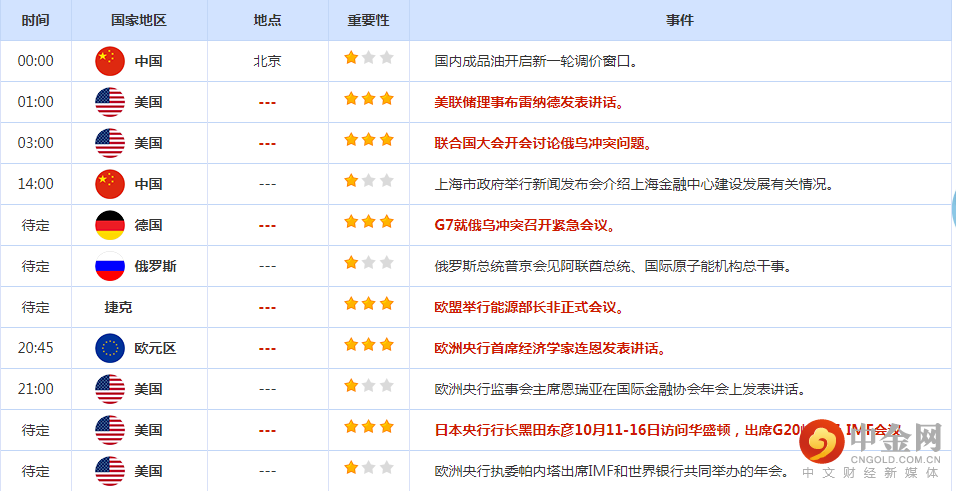Click the 捷克 country label
The width and height of the screenshot is (956, 491).
[118, 307]
